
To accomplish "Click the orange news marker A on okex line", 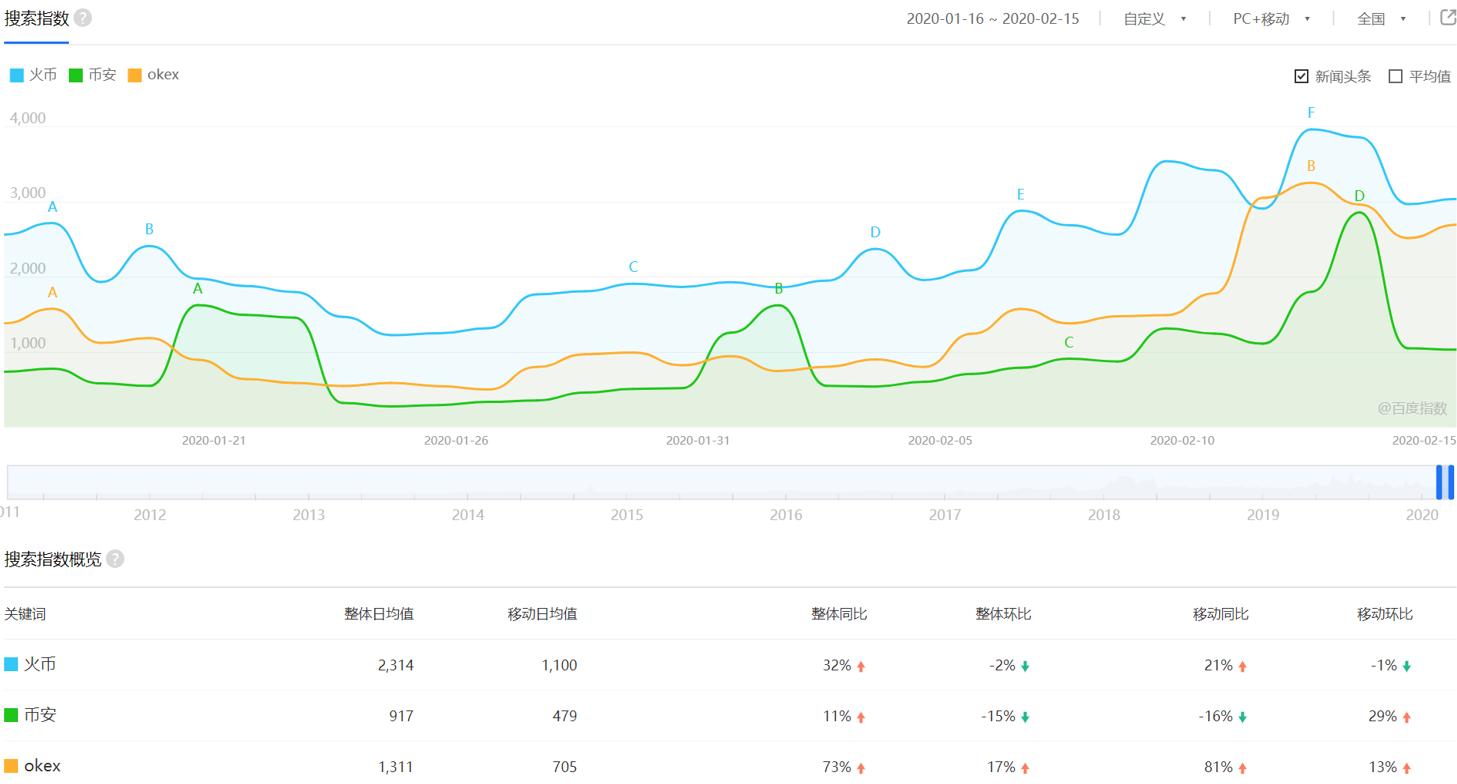I will (53, 292).
